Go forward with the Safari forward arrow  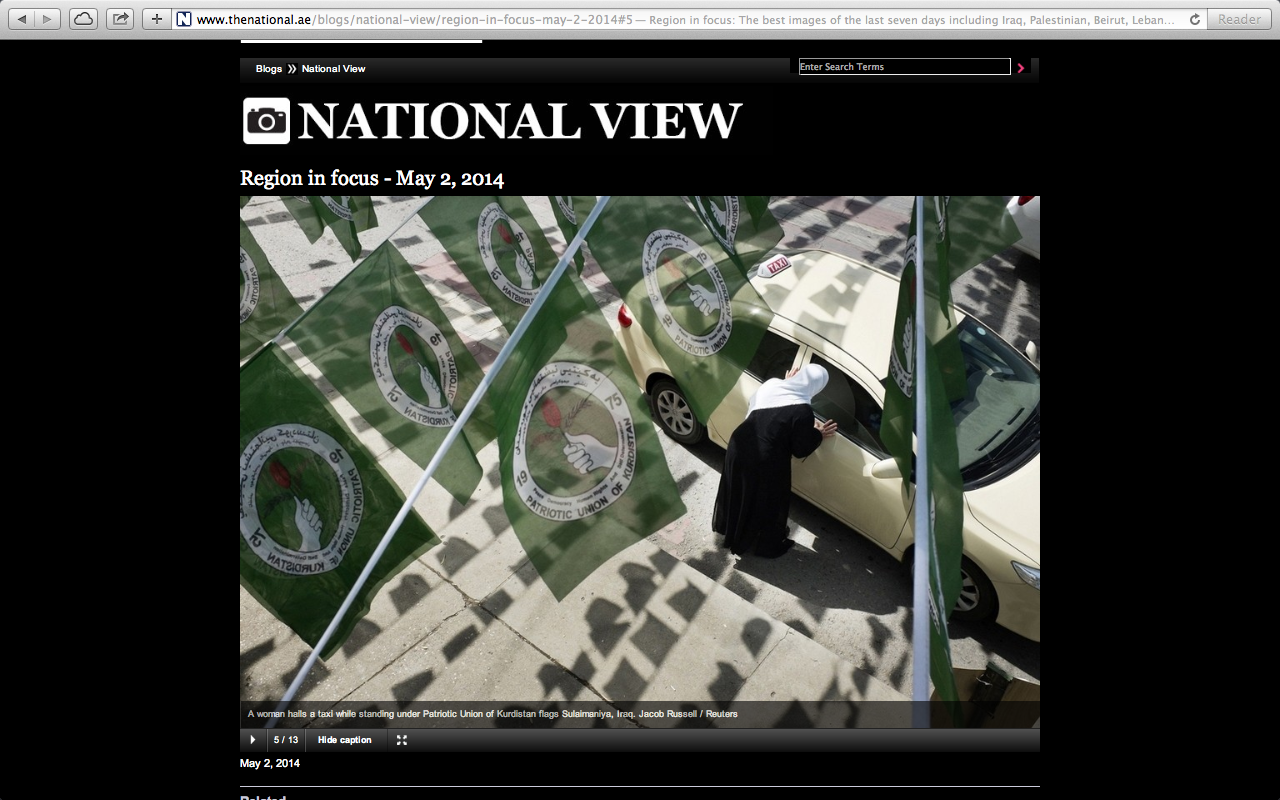click(x=48, y=18)
